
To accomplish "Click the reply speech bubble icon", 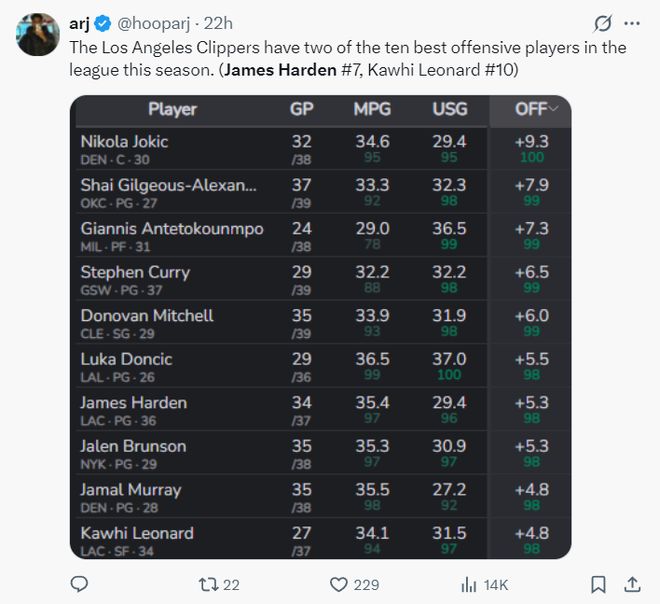I will pos(80,584).
